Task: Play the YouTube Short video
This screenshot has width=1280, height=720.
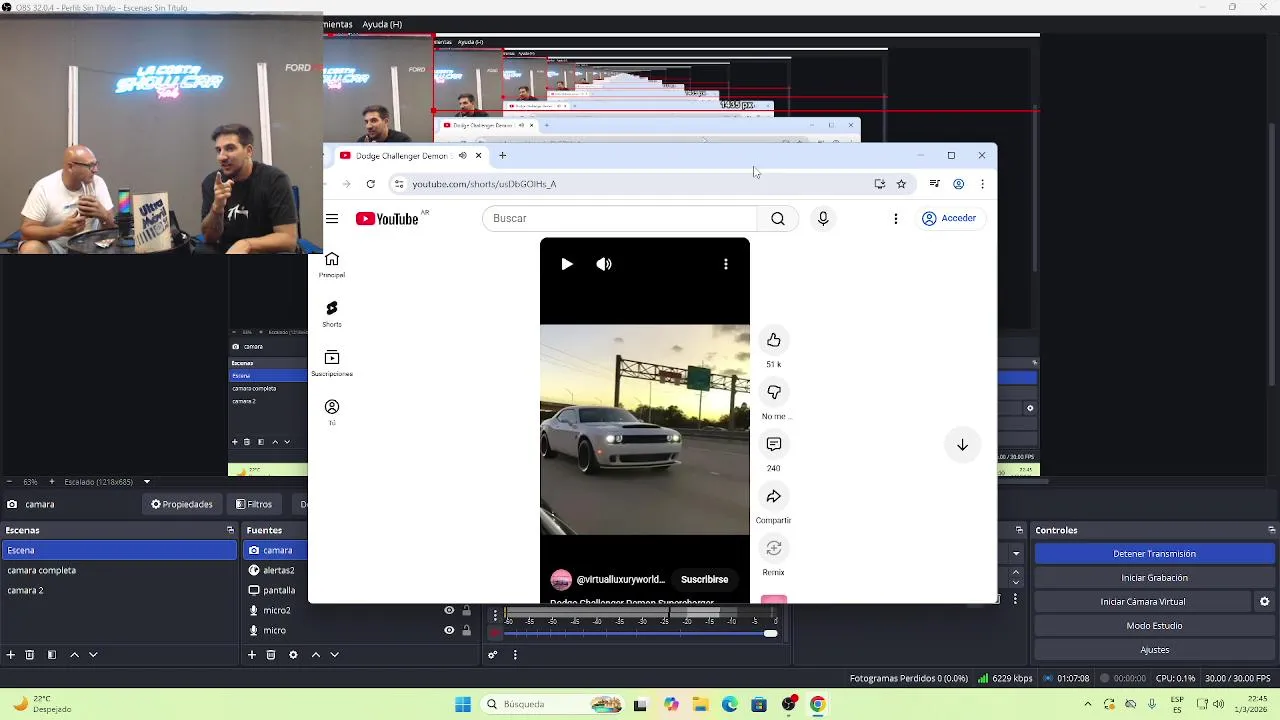Action: pos(566,264)
